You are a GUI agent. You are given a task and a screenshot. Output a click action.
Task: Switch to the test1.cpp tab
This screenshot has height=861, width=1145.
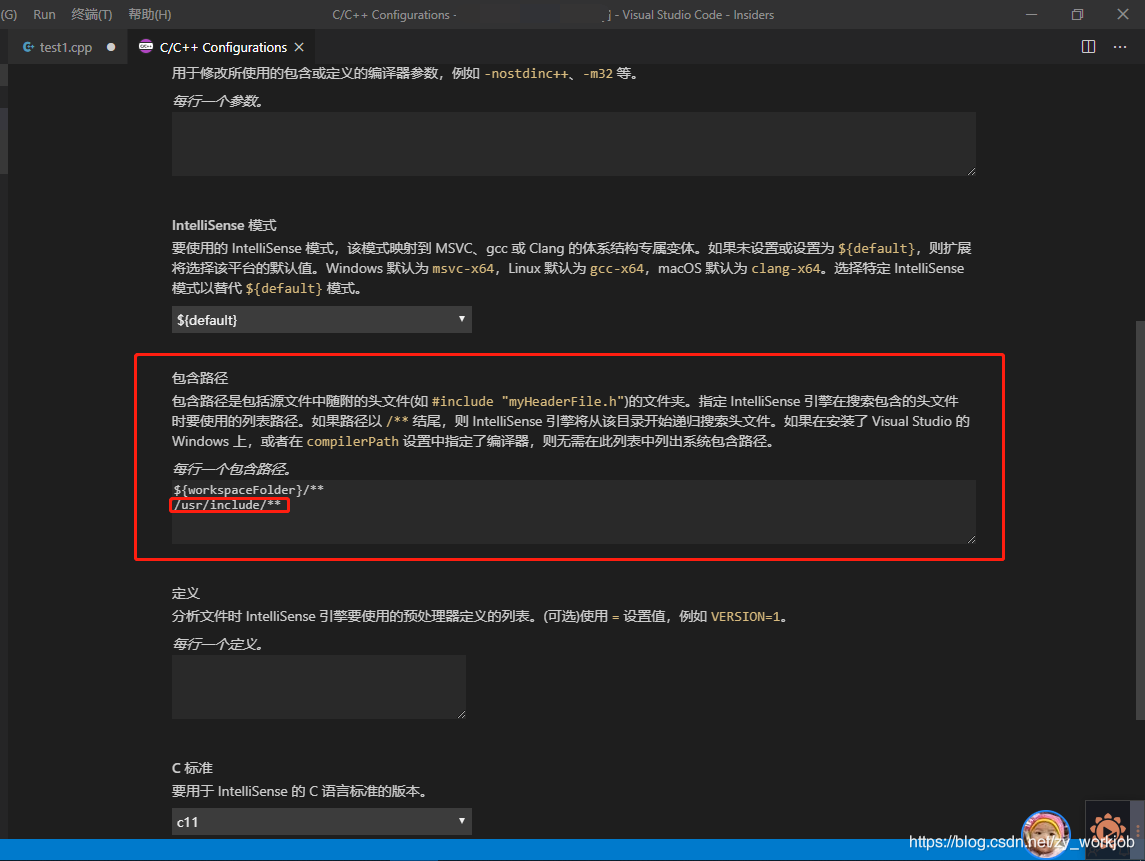point(66,47)
